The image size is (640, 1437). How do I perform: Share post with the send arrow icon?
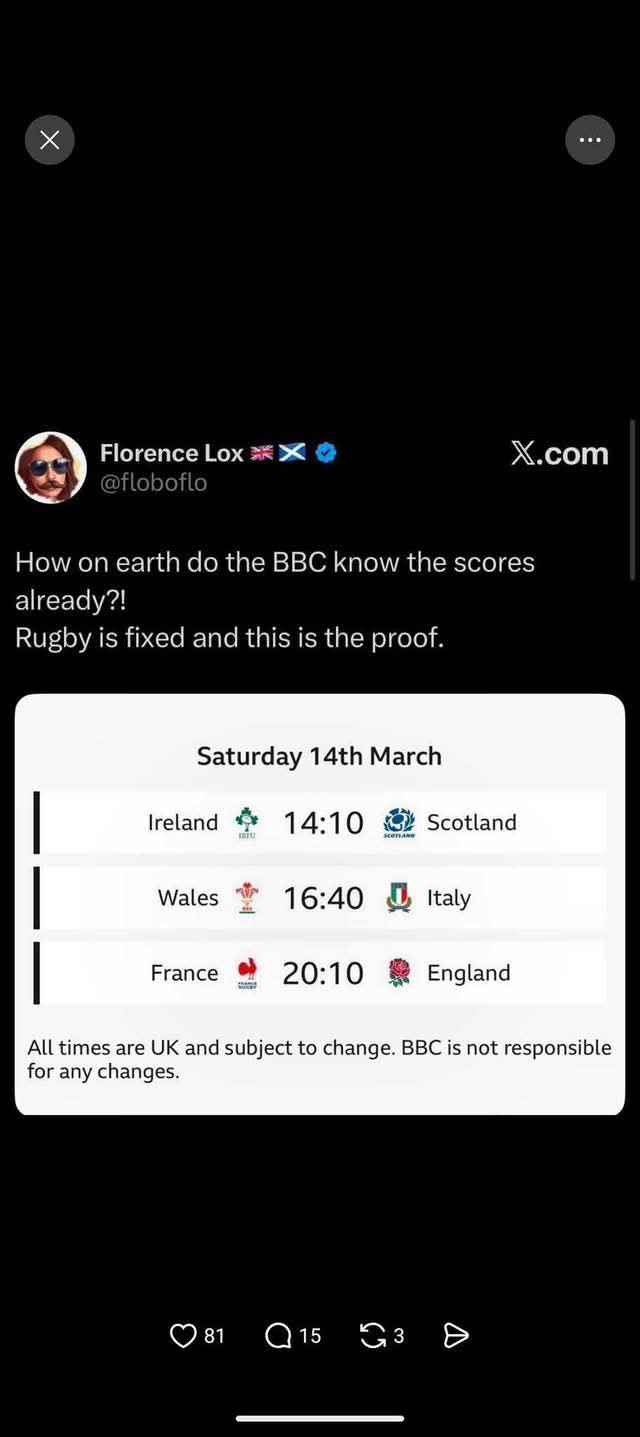[456, 1336]
